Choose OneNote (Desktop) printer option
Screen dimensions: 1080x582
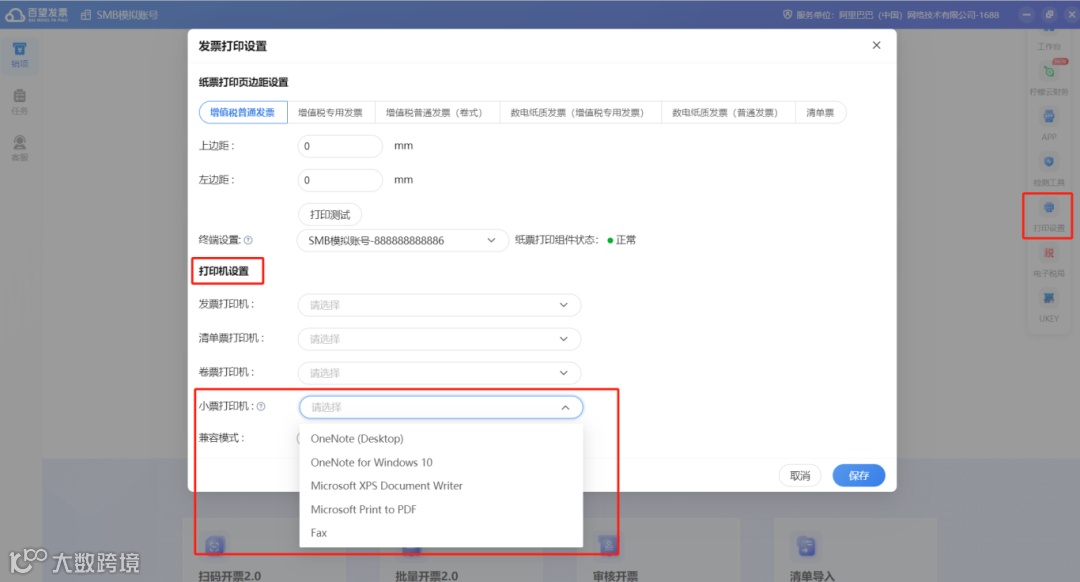pos(441,439)
